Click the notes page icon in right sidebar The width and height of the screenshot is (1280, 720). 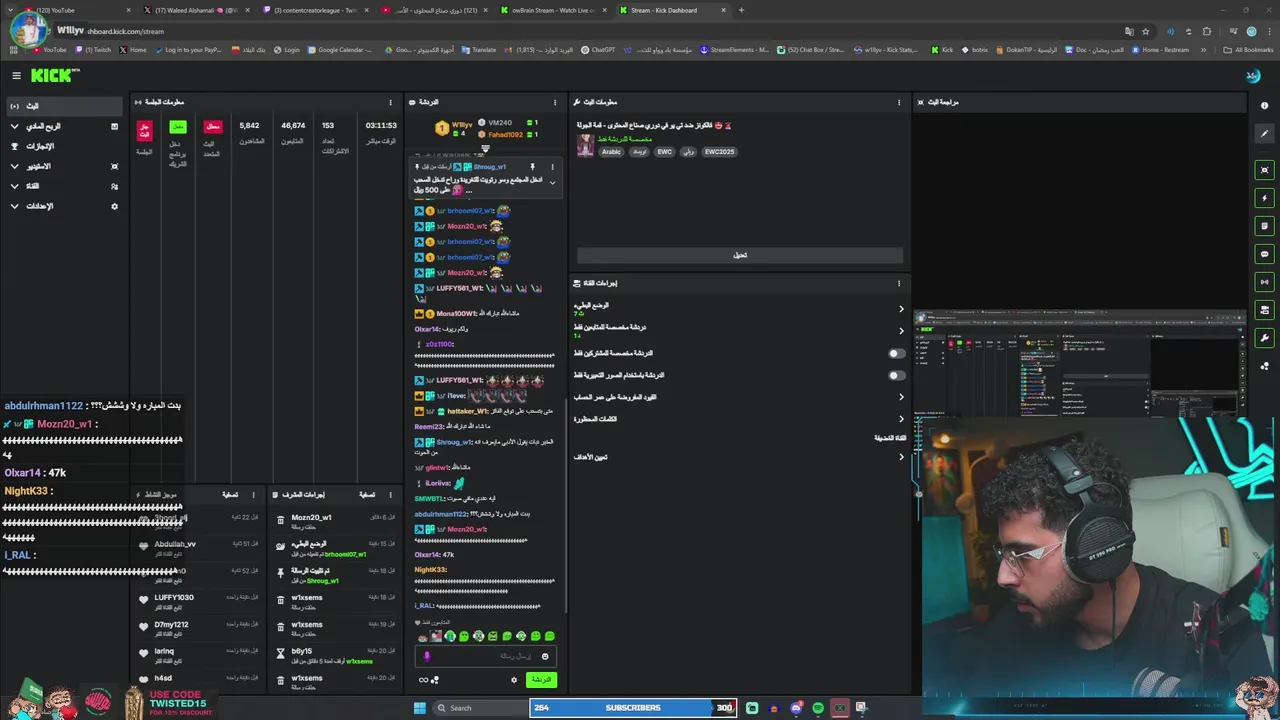(x=1264, y=226)
